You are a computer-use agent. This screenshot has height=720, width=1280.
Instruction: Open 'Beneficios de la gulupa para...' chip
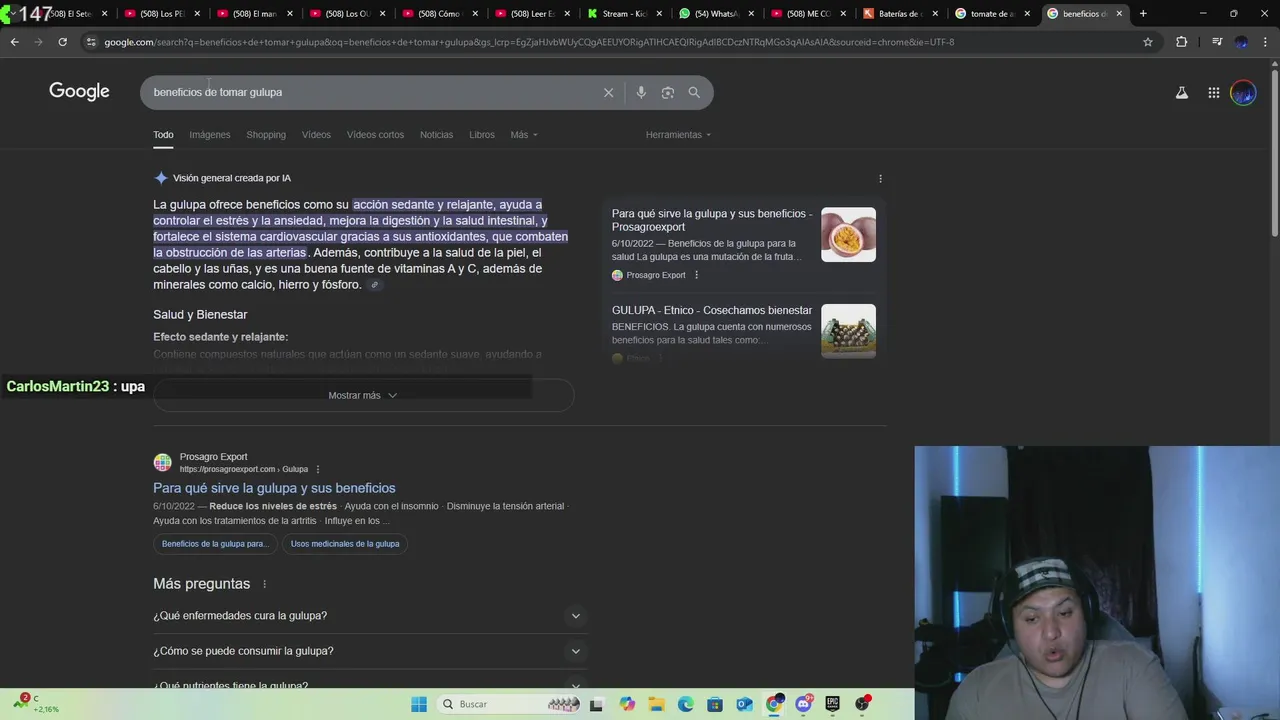[215, 544]
